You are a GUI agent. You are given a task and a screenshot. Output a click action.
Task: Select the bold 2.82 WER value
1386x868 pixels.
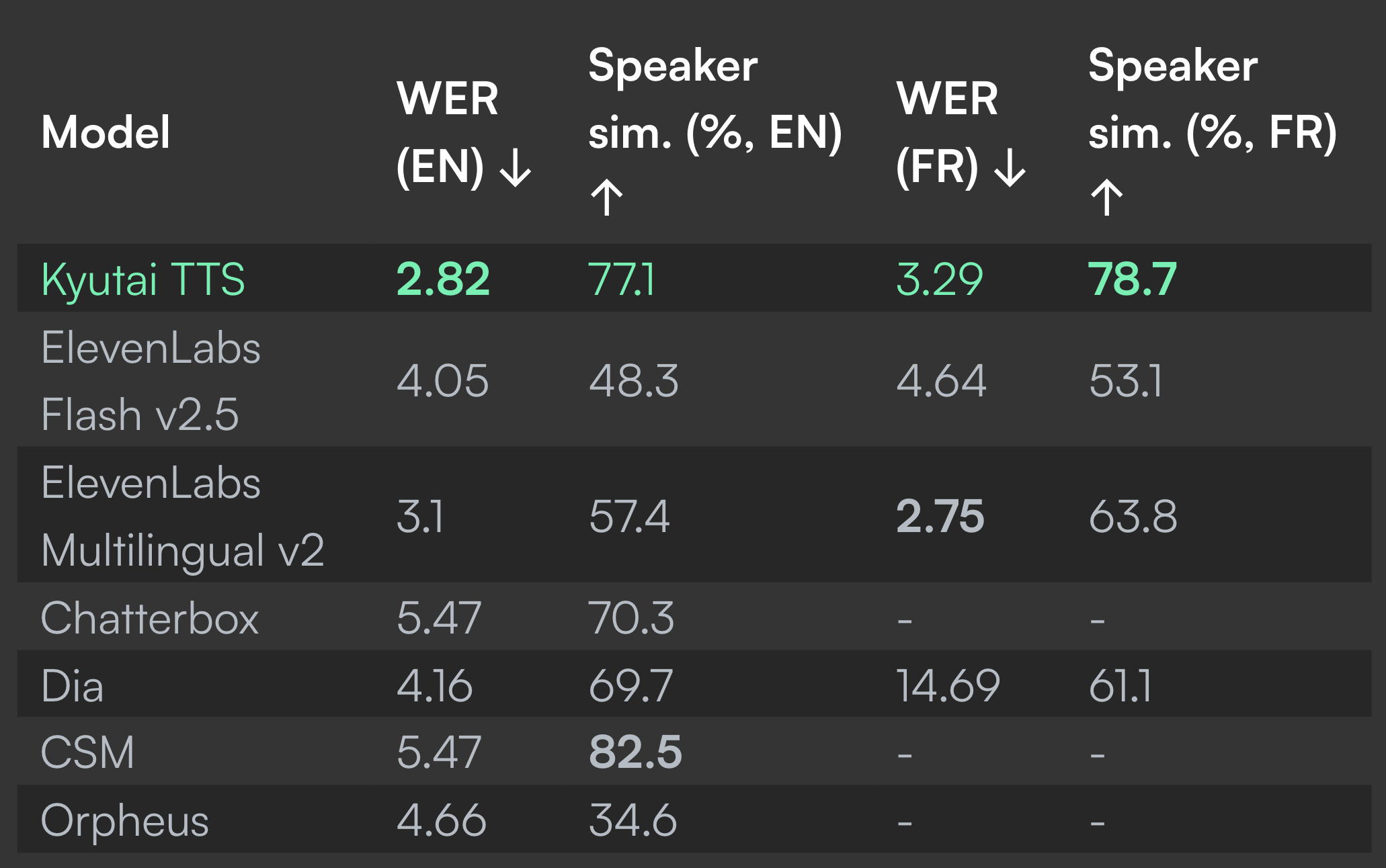point(443,279)
